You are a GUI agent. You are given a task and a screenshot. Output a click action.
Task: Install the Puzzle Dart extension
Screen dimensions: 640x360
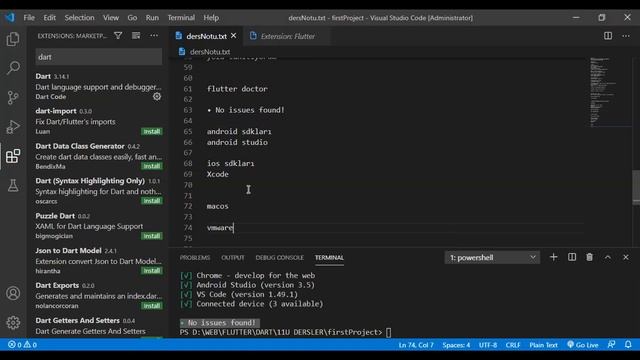[x=151, y=236]
